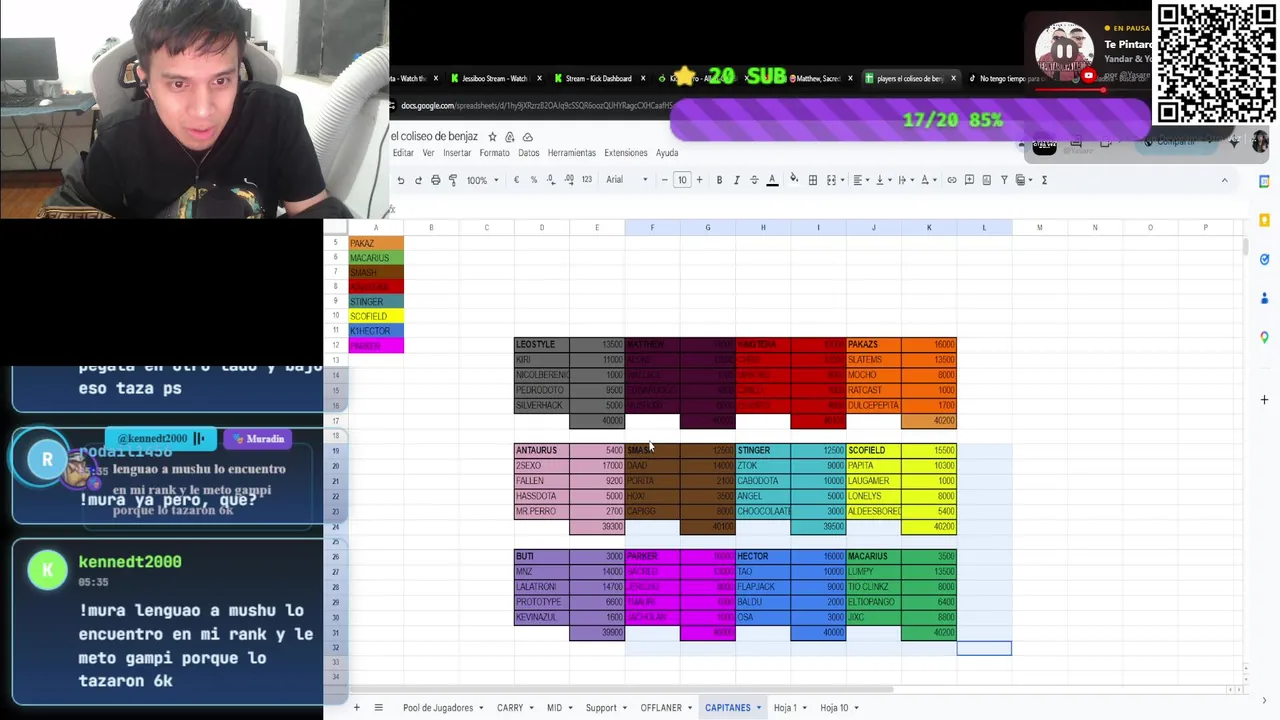Open the Insertar menu
Screen dimensions: 1280x720
click(457, 153)
